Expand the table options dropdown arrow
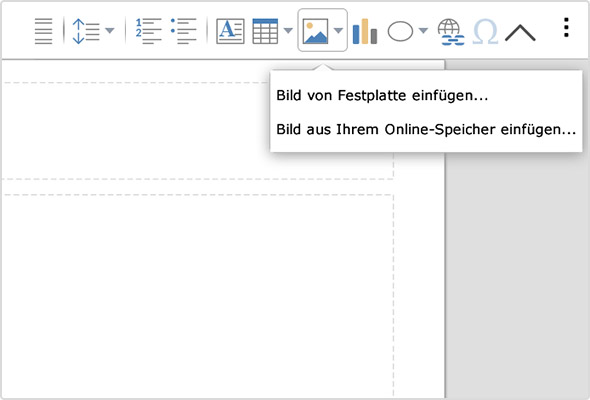 coord(288,30)
